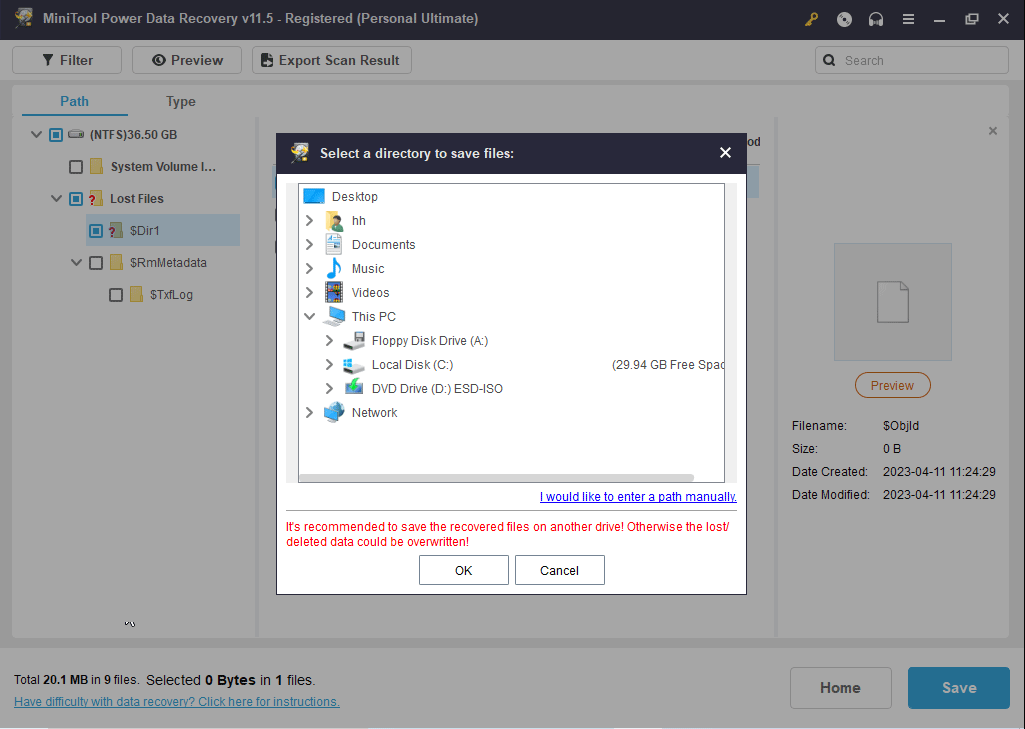
Task: Click the $RmMetadata folder icon
Action: tap(116, 262)
